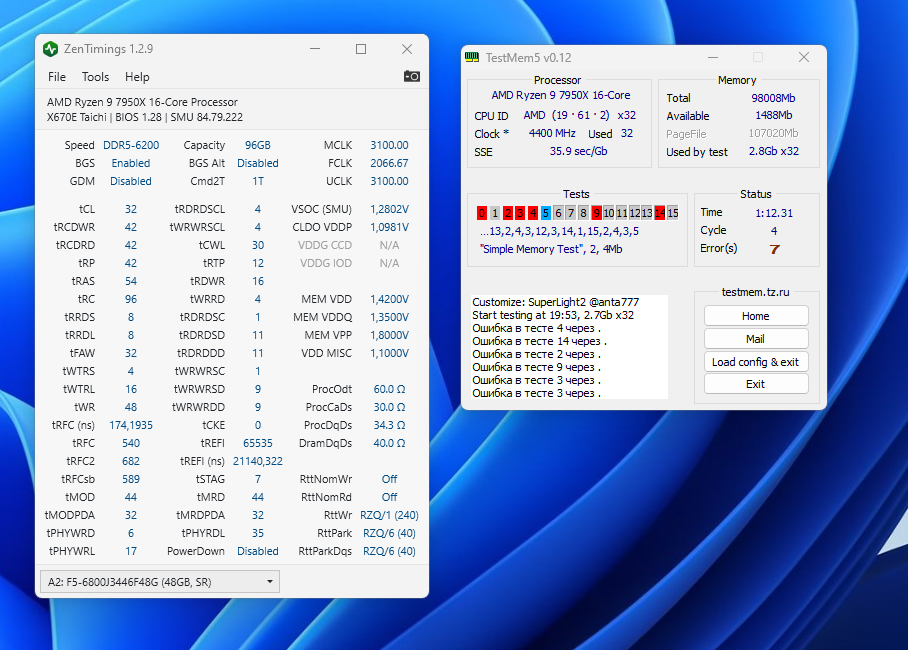The width and height of the screenshot is (908, 650).
Task: Click the Customize: SuperLight2 @anta777 log line
Action: point(555,302)
